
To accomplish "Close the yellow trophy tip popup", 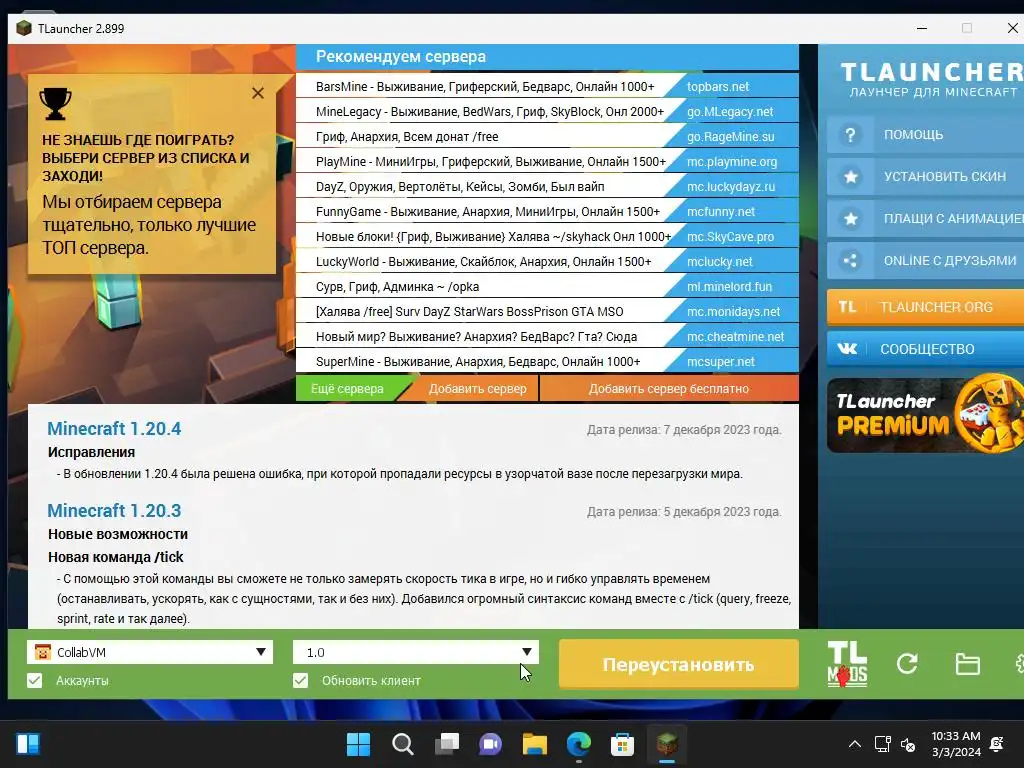I will (258, 93).
